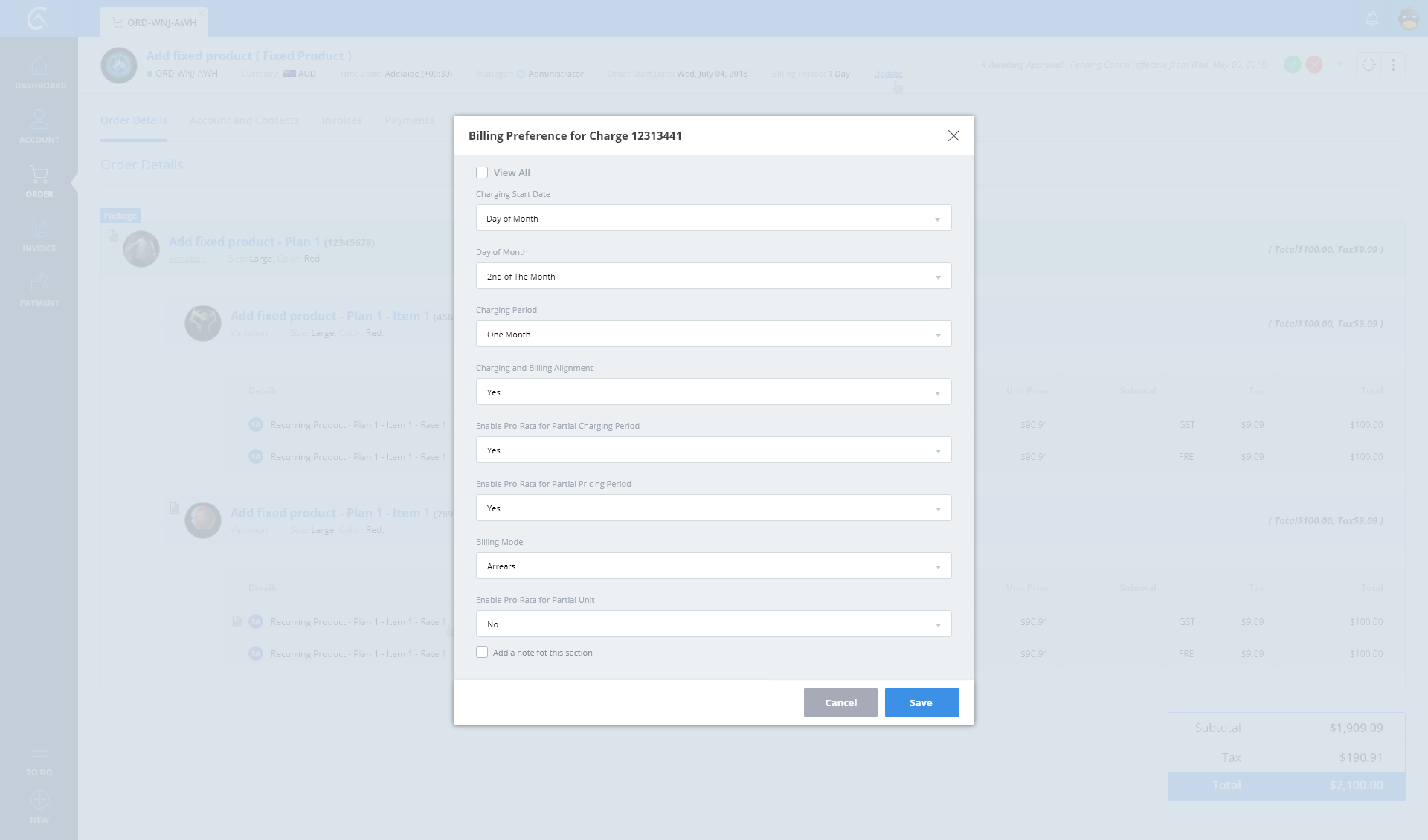Click the Save button
This screenshot has height=840, width=1428.
point(922,702)
